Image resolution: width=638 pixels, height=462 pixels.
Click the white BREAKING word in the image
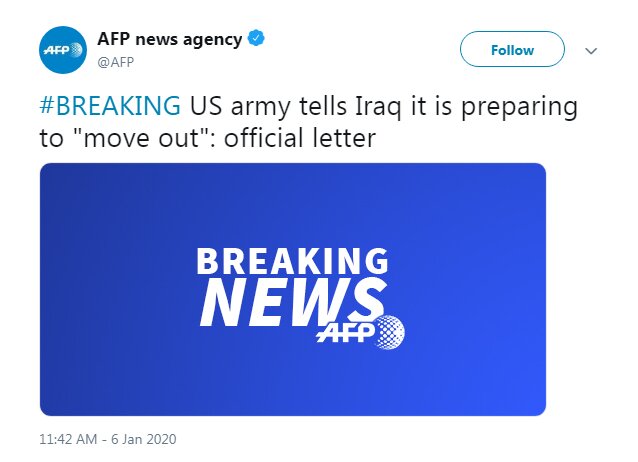293,261
